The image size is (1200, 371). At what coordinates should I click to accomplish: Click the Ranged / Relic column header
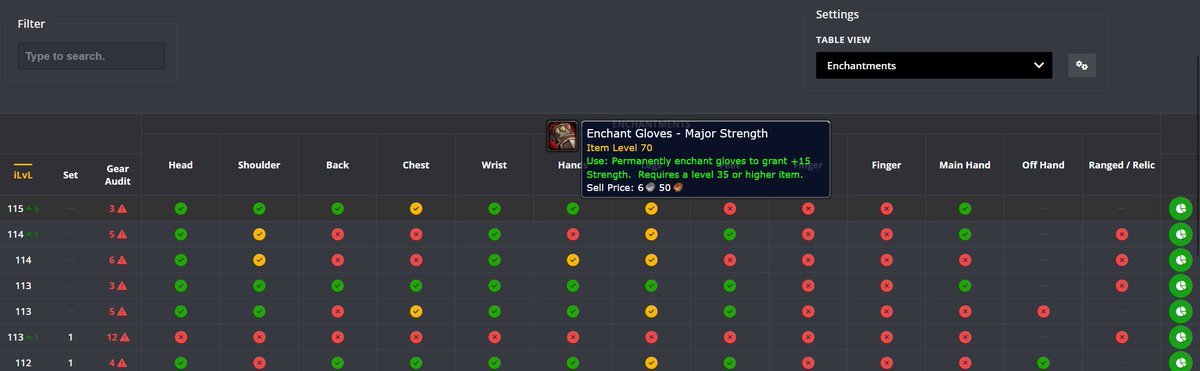point(1121,165)
